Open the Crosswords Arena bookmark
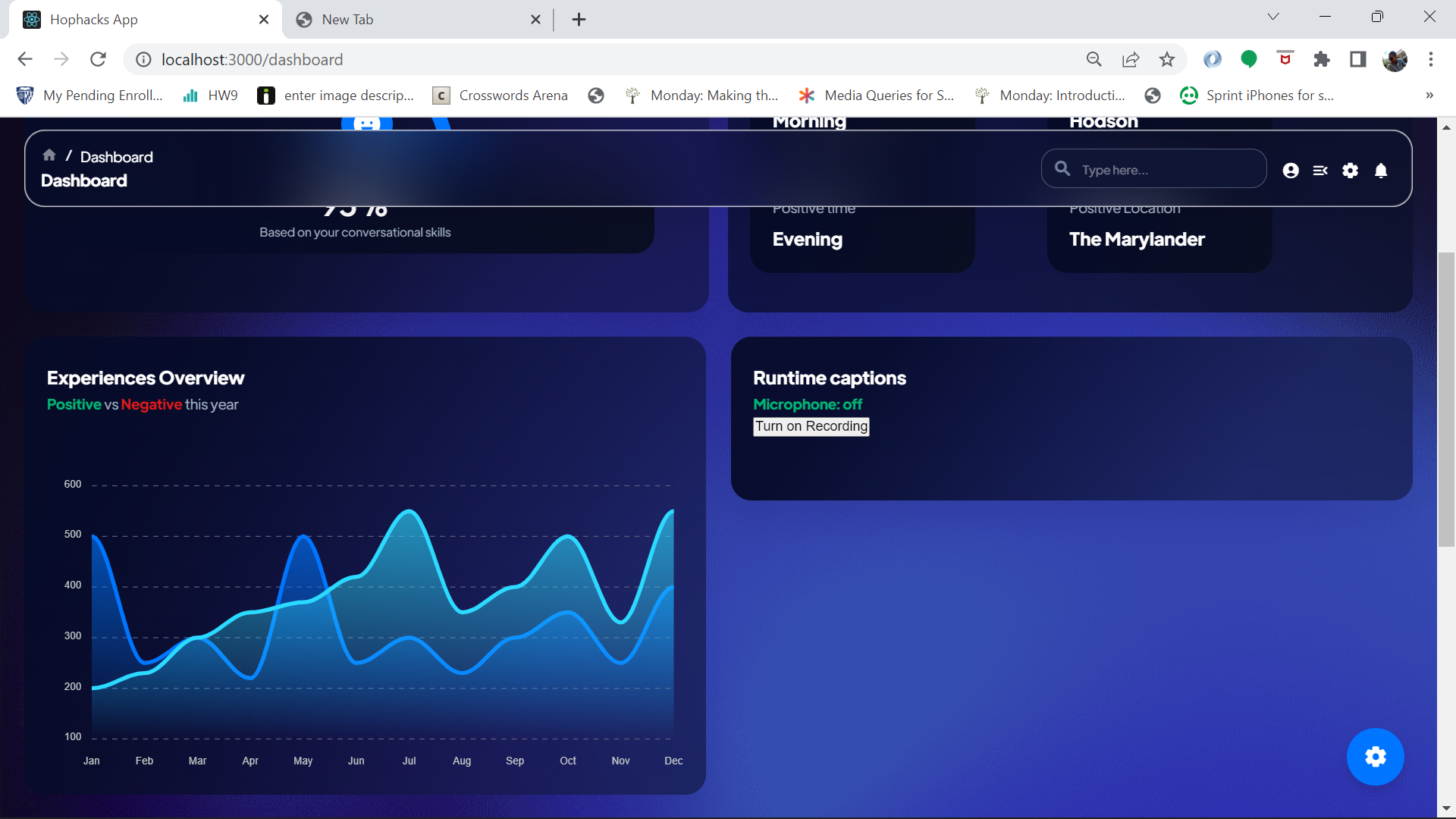Viewport: 1456px width, 819px height. pos(500,96)
